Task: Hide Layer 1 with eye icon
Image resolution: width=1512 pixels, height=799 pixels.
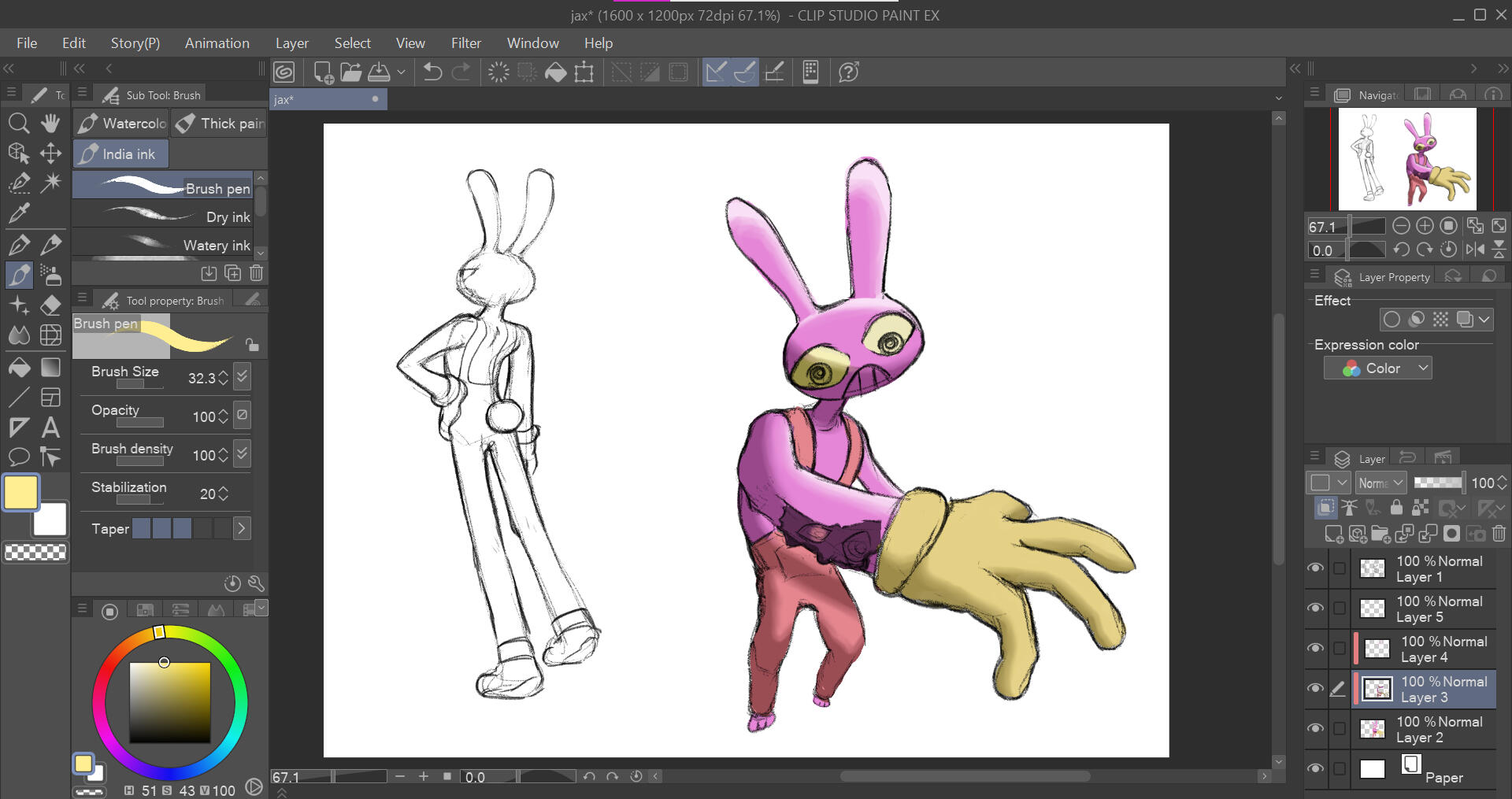Action: pos(1315,568)
